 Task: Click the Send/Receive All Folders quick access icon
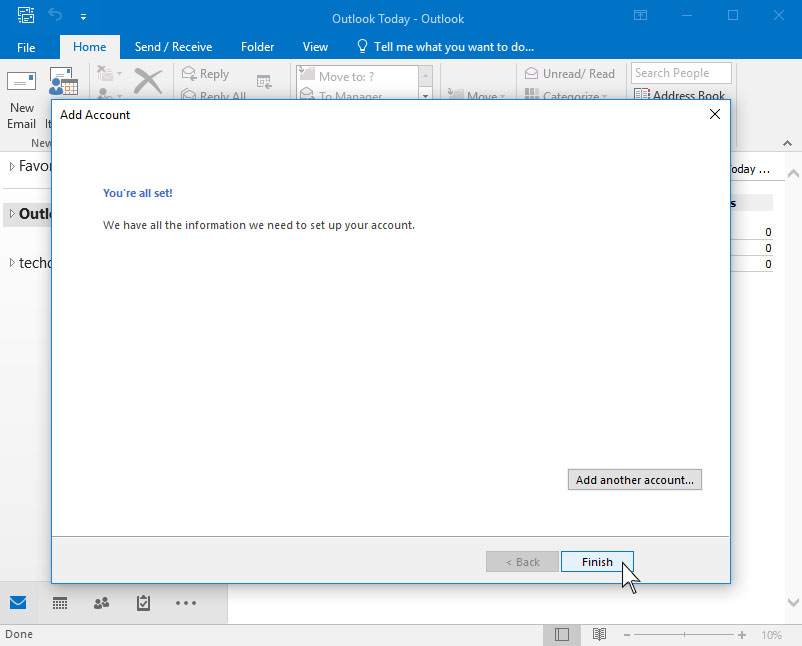click(x=26, y=15)
